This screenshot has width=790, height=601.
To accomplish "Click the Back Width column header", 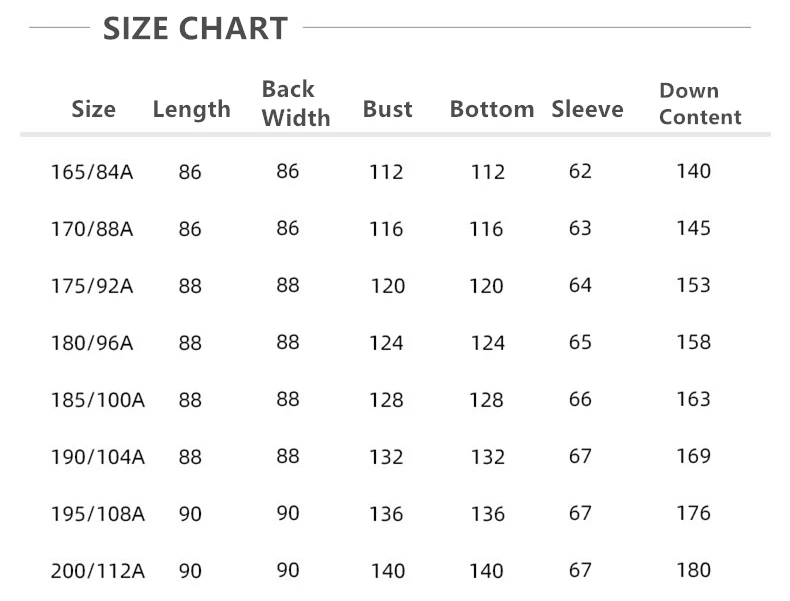I will [x=296, y=103].
